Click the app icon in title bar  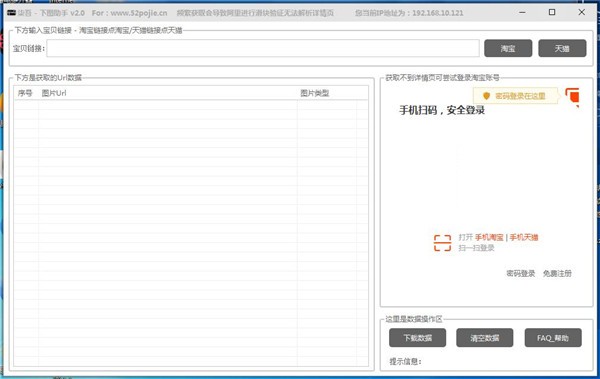[11, 13]
